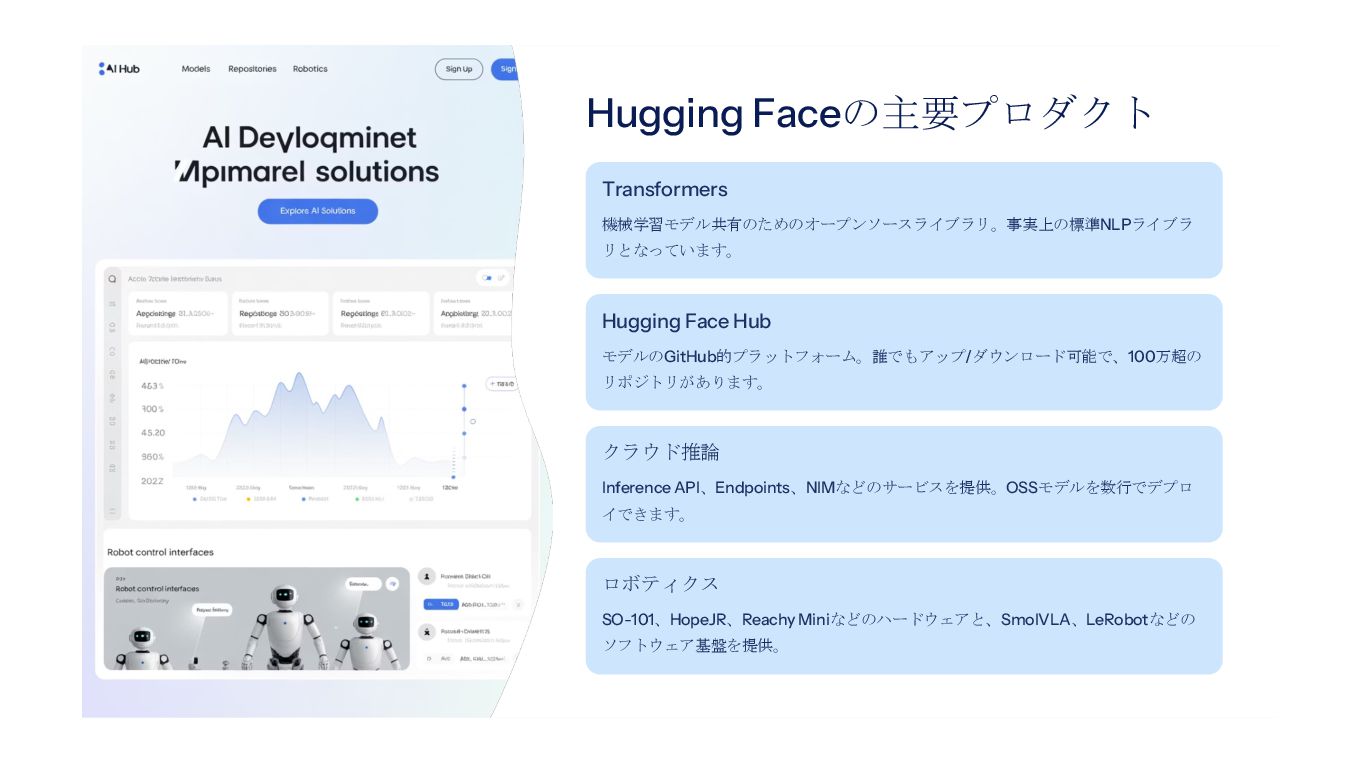1361x765 pixels.
Task: Click the plus button above the chart
Action: pyautogui.click(x=500, y=384)
